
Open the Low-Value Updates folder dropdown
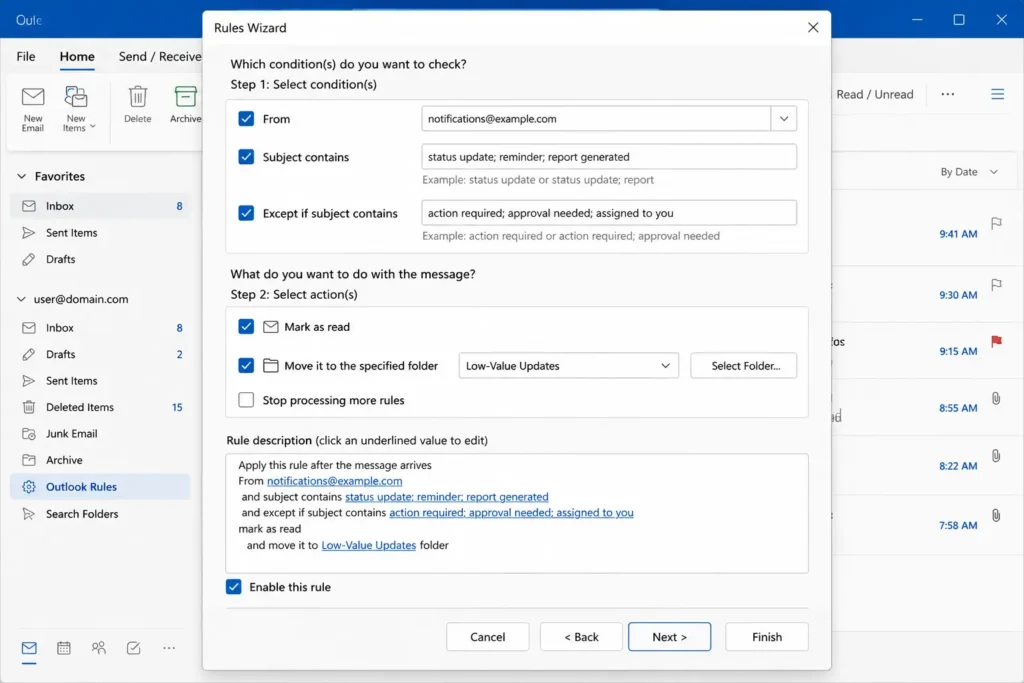click(568, 366)
